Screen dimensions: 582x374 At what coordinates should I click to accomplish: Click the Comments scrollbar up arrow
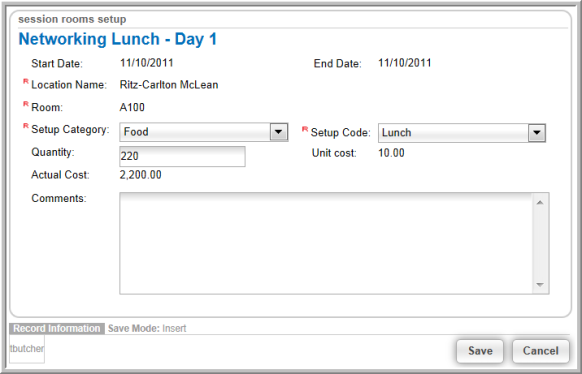(x=540, y=203)
